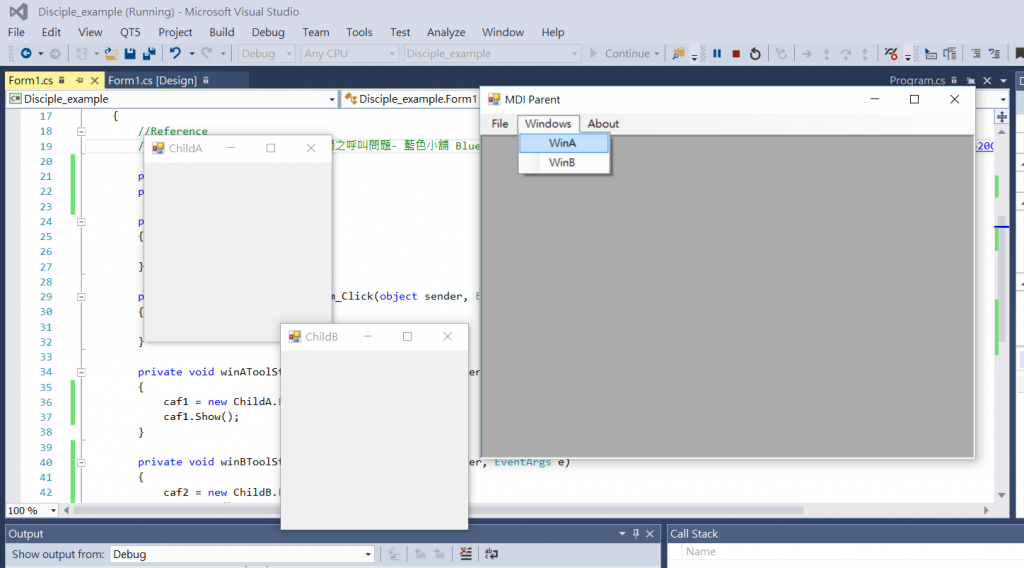Open the Solution Configurations Debug dropdown

pyautogui.click(x=267, y=54)
